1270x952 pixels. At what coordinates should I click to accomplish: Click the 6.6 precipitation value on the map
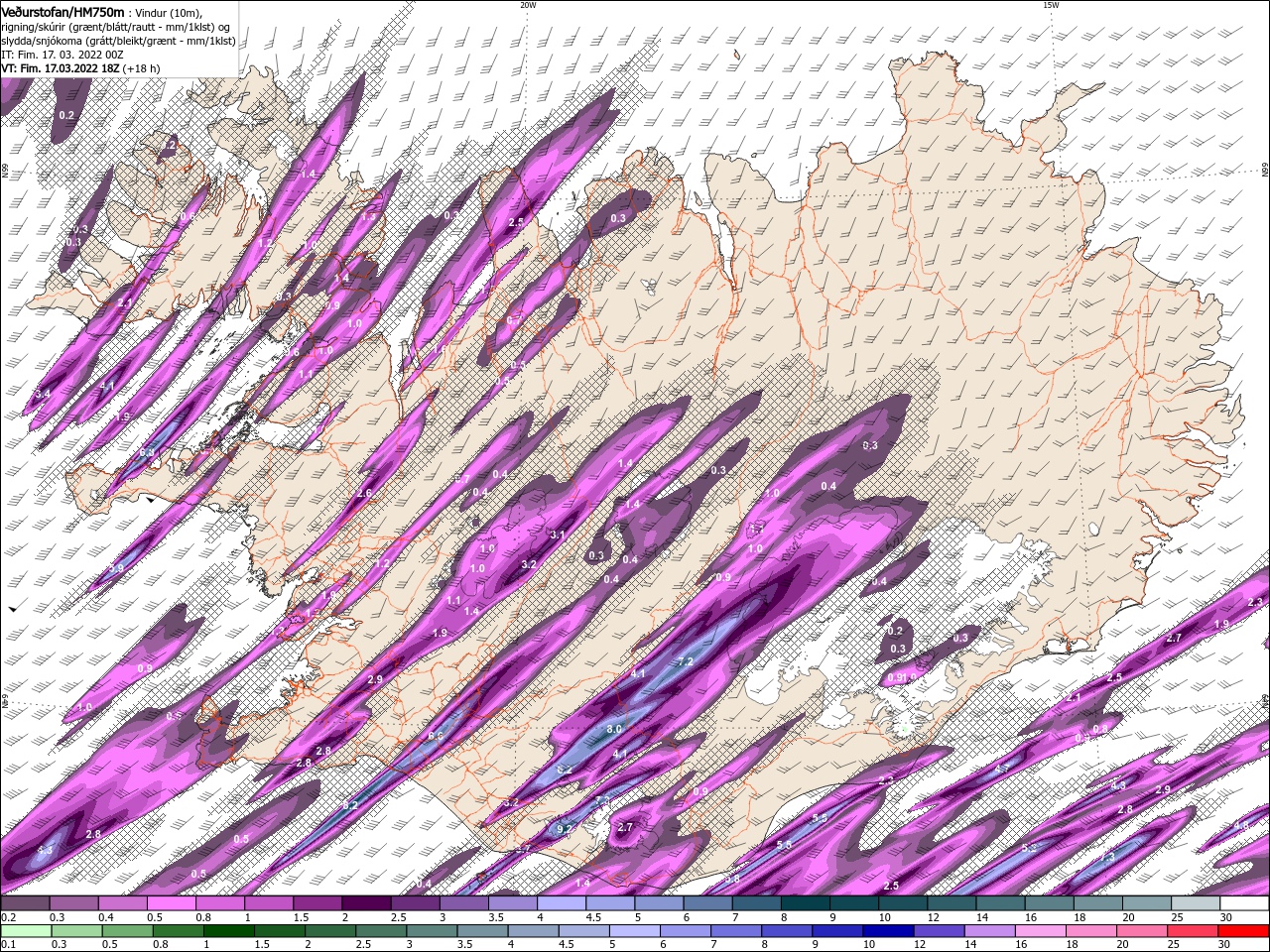click(x=436, y=736)
